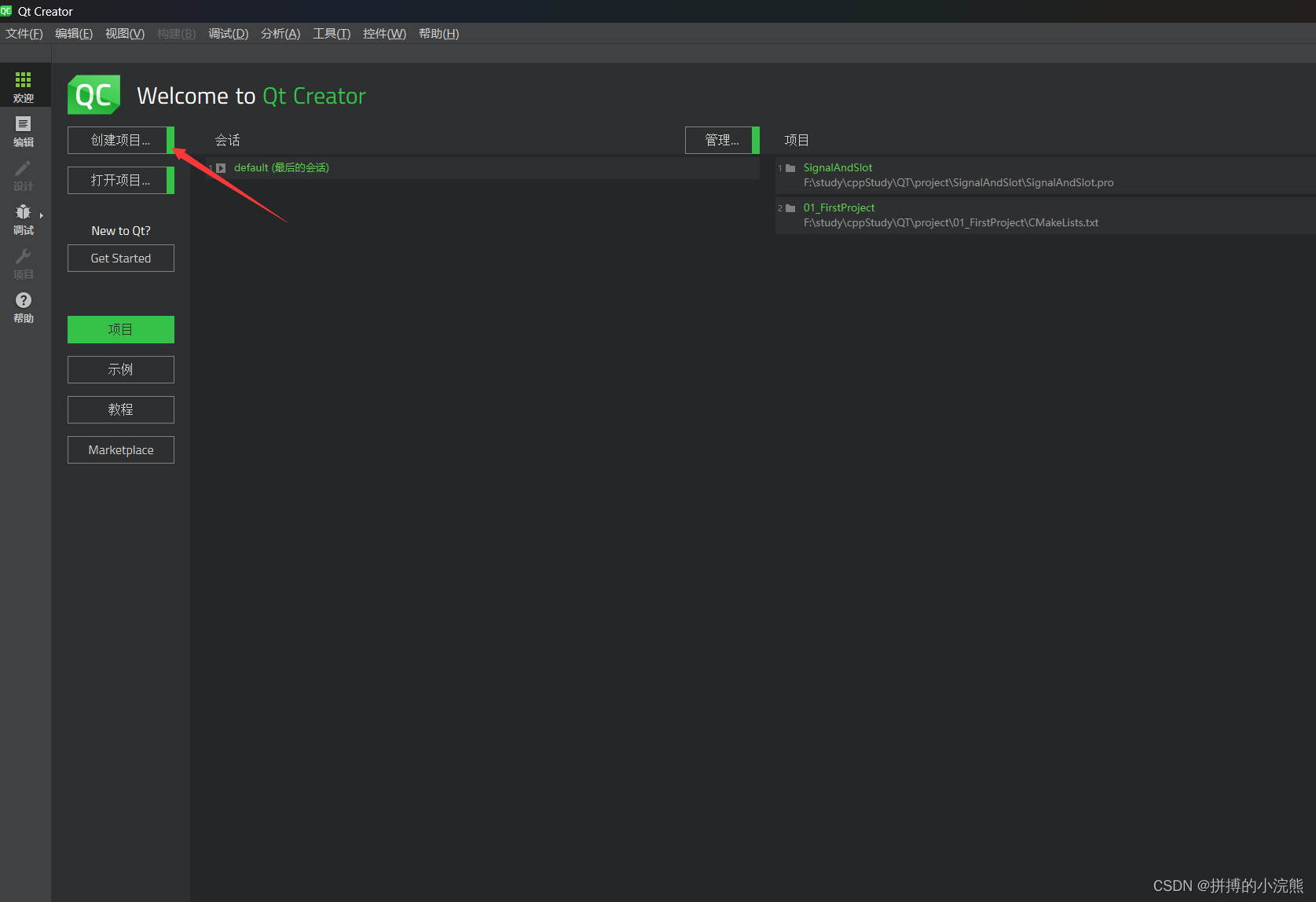Open the 调试(D) menu
Viewport: 1316px width, 902px height.
pyautogui.click(x=229, y=33)
